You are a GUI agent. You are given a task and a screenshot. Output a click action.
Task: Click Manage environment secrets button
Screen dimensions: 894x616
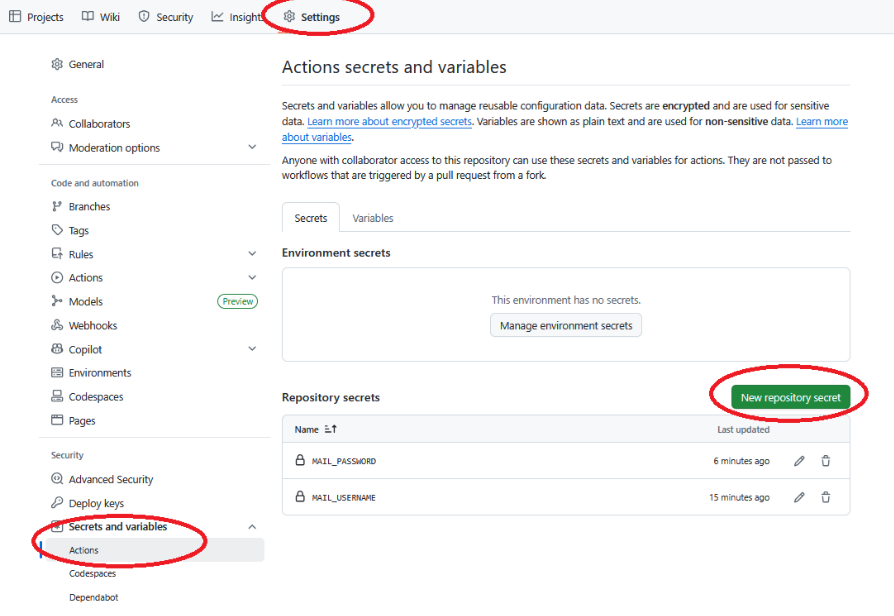(x=566, y=326)
